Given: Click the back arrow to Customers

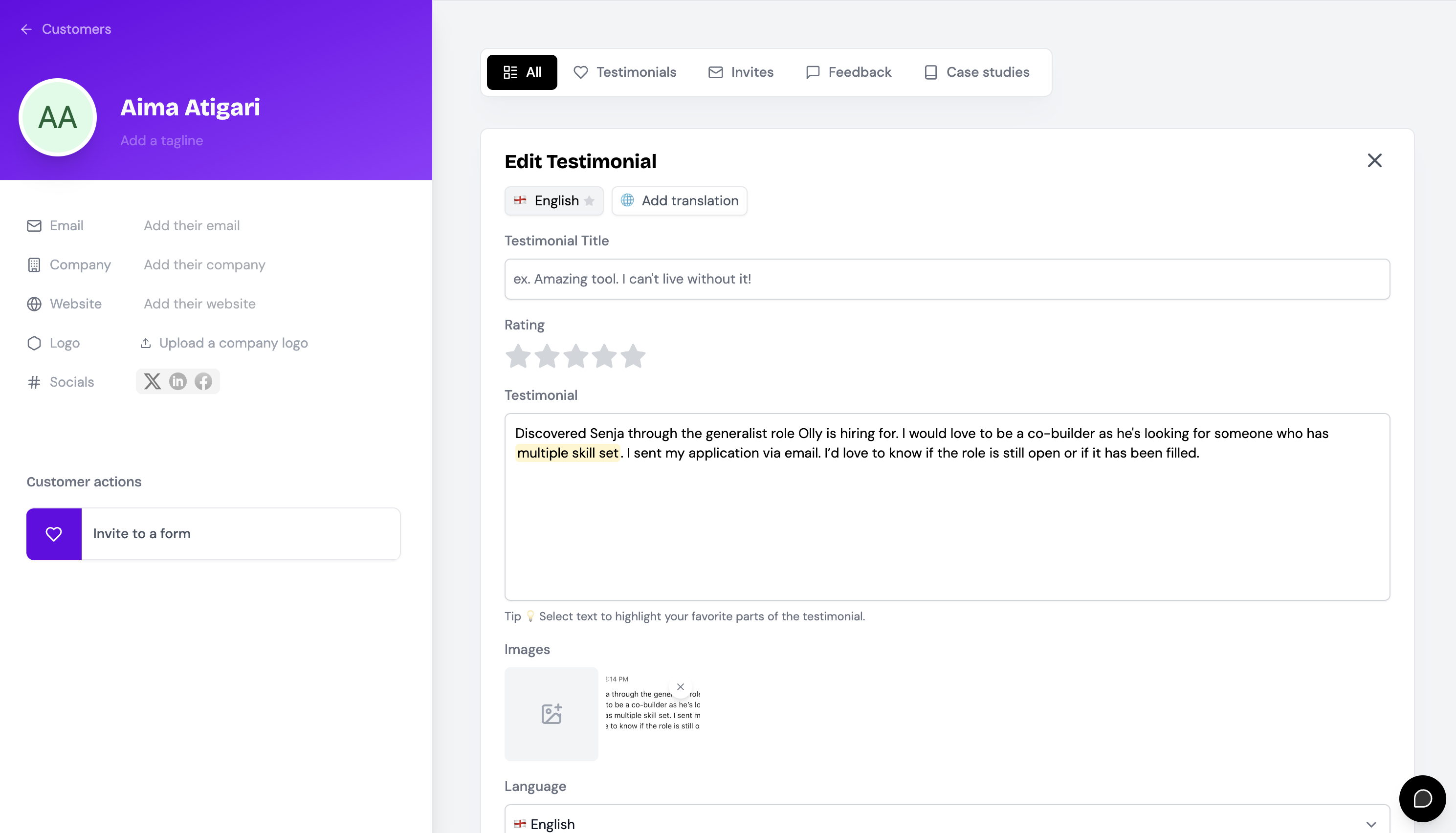Looking at the screenshot, I should point(26,29).
